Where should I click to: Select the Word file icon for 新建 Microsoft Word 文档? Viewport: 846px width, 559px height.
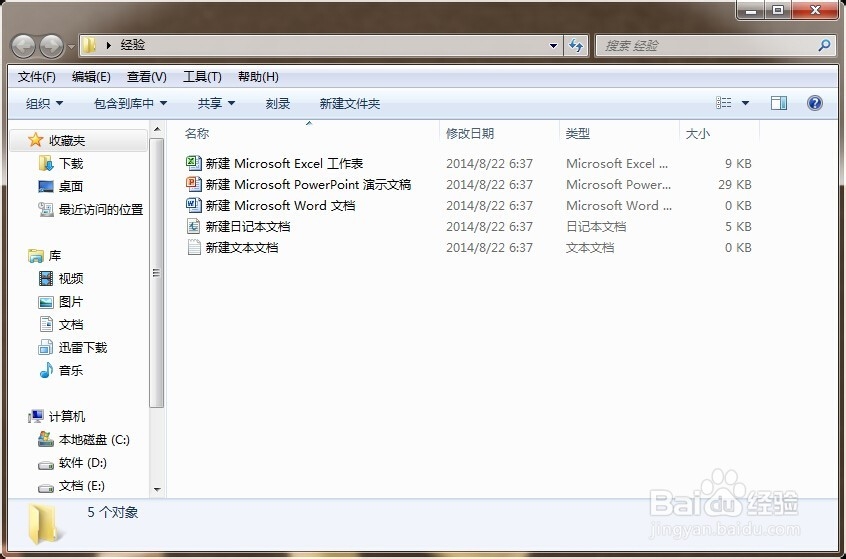(194, 205)
